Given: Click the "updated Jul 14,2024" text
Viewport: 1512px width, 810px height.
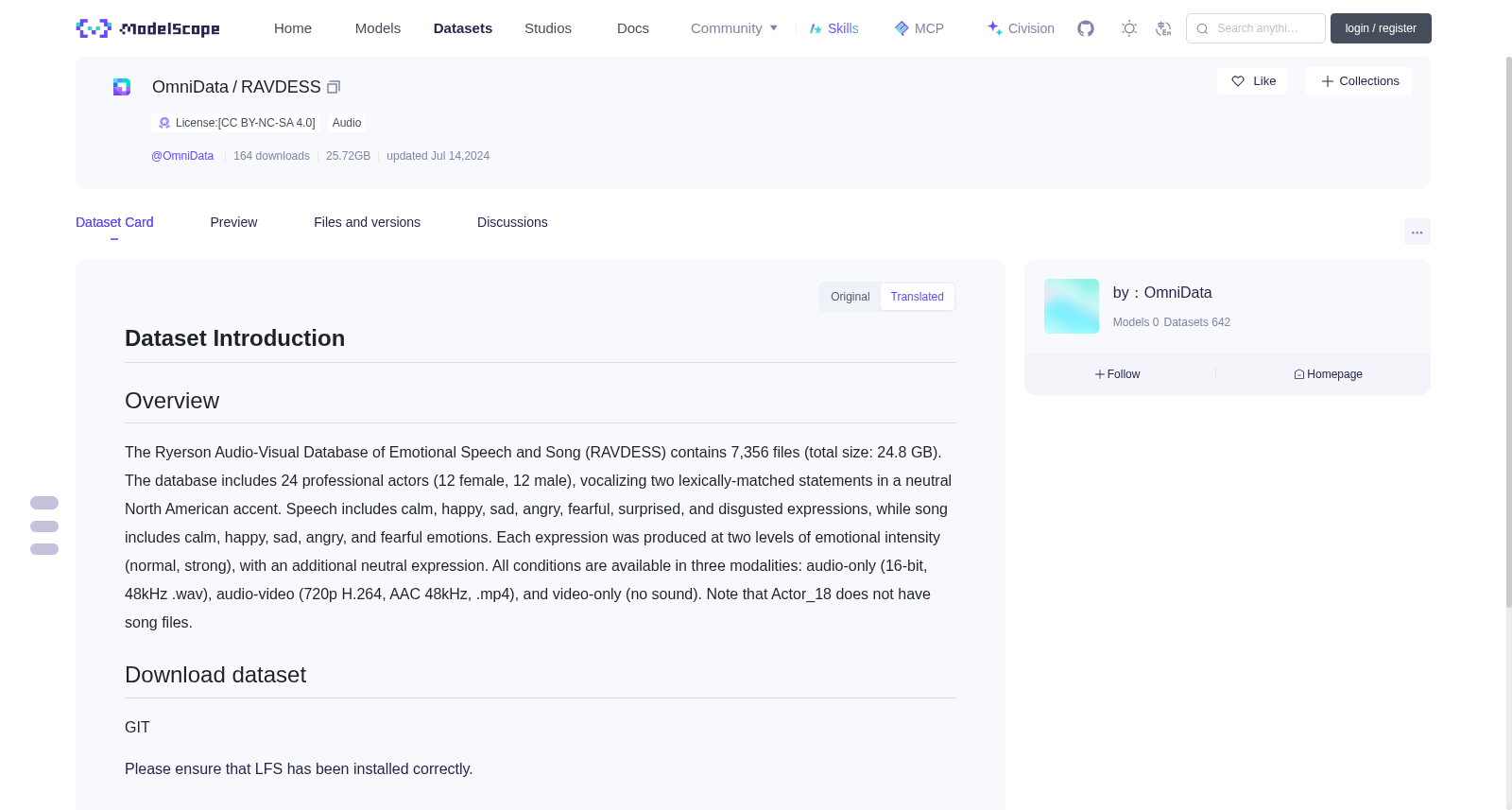Looking at the screenshot, I should (x=438, y=156).
